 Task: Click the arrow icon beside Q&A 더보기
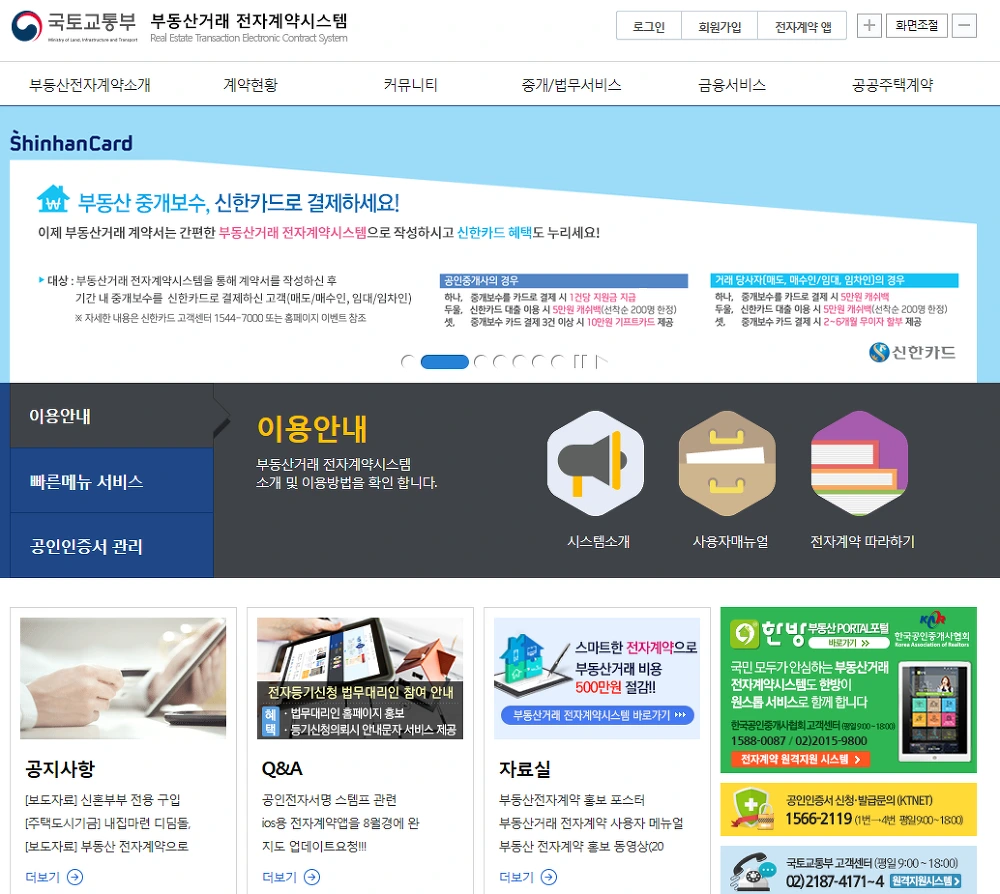[312, 877]
